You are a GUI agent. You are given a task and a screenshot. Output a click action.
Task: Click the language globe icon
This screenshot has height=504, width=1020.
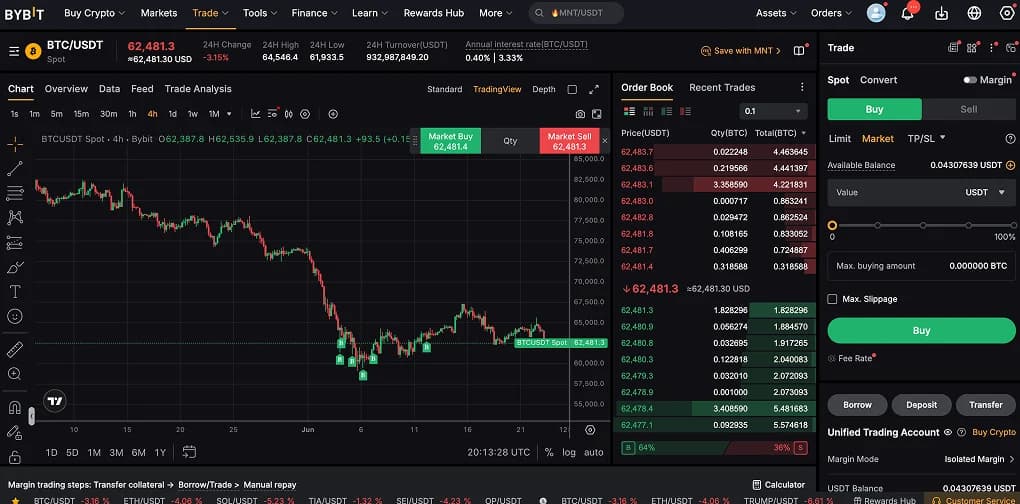(974, 12)
